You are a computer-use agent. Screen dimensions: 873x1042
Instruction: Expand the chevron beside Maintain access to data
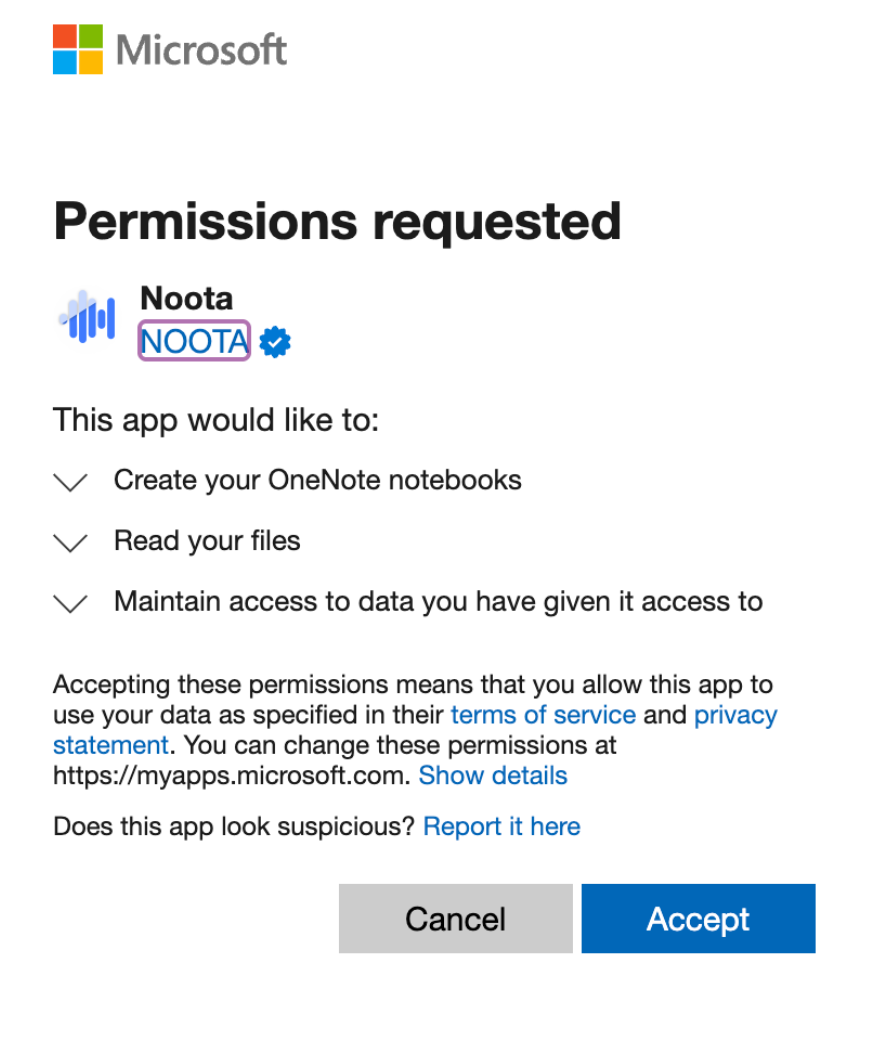click(x=70, y=604)
